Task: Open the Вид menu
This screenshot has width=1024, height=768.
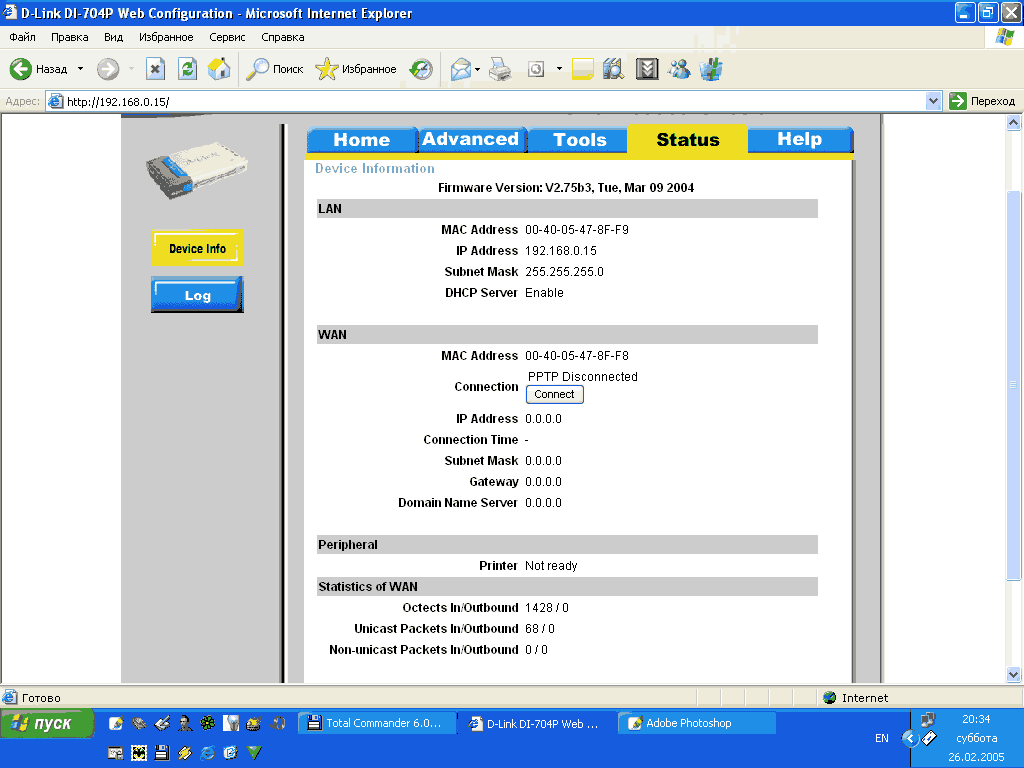Action: (x=114, y=37)
